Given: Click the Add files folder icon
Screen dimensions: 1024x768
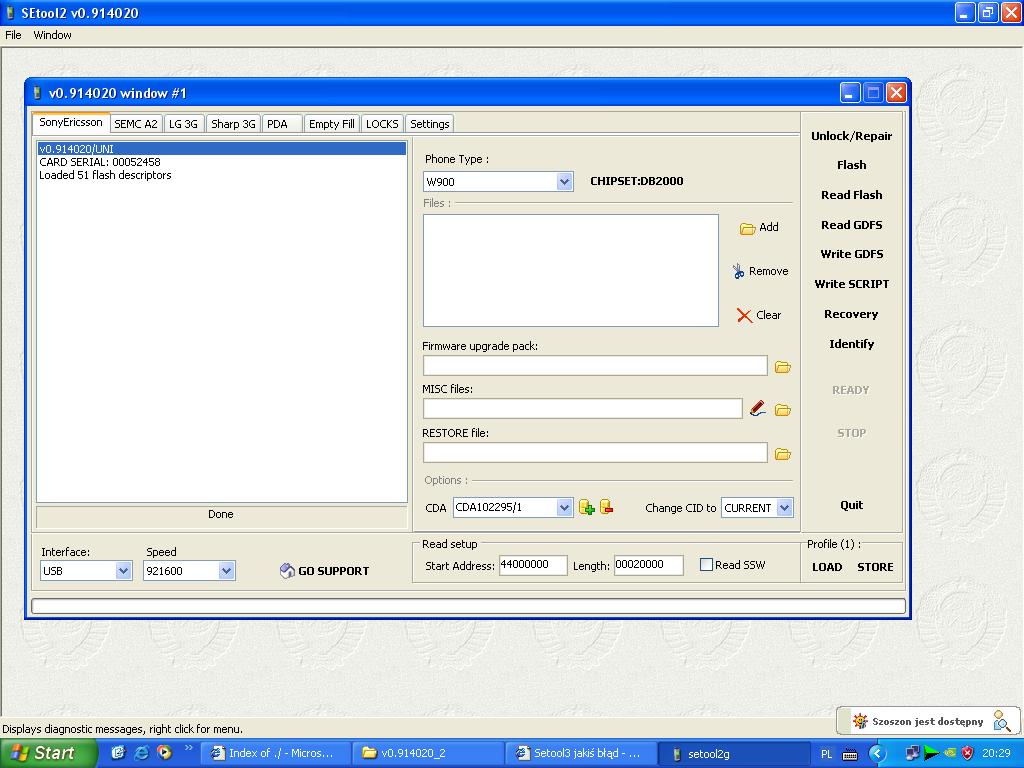Looking at the screenshot, I should 748,227.
